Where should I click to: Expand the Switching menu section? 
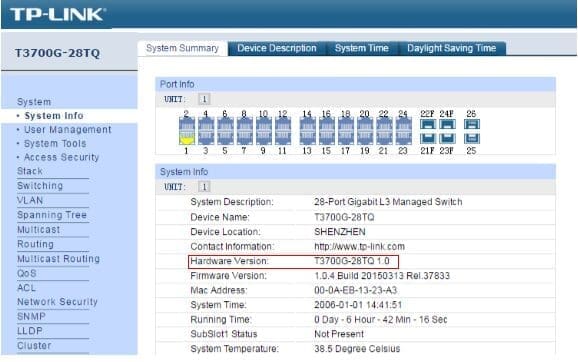pyautogui.click(x=40, y=185)
